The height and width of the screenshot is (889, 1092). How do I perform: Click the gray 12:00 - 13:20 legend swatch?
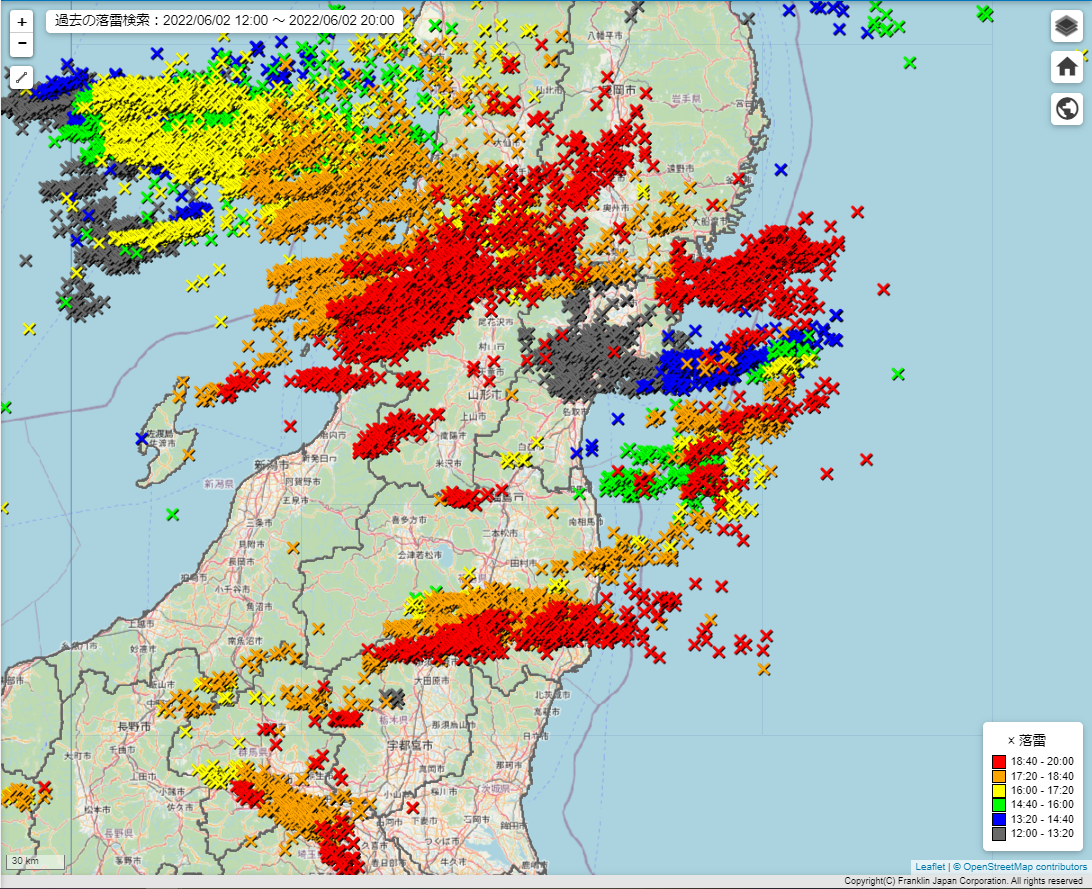999,833
